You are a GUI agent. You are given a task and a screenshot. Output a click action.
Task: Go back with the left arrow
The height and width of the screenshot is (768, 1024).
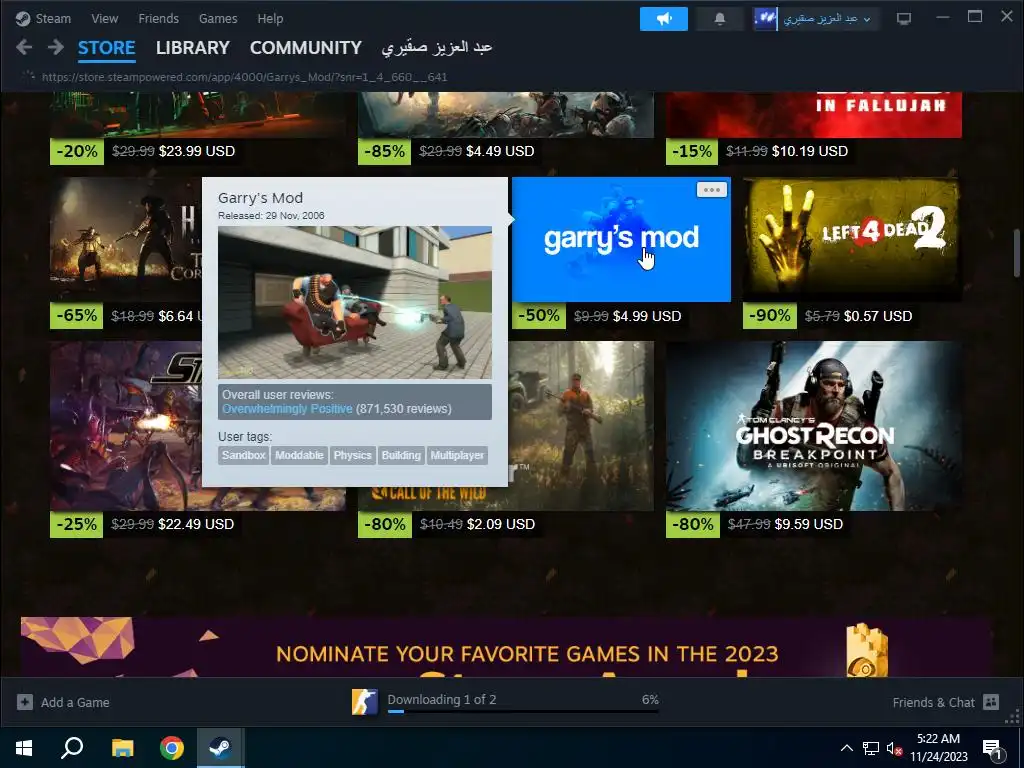point(24,47)
